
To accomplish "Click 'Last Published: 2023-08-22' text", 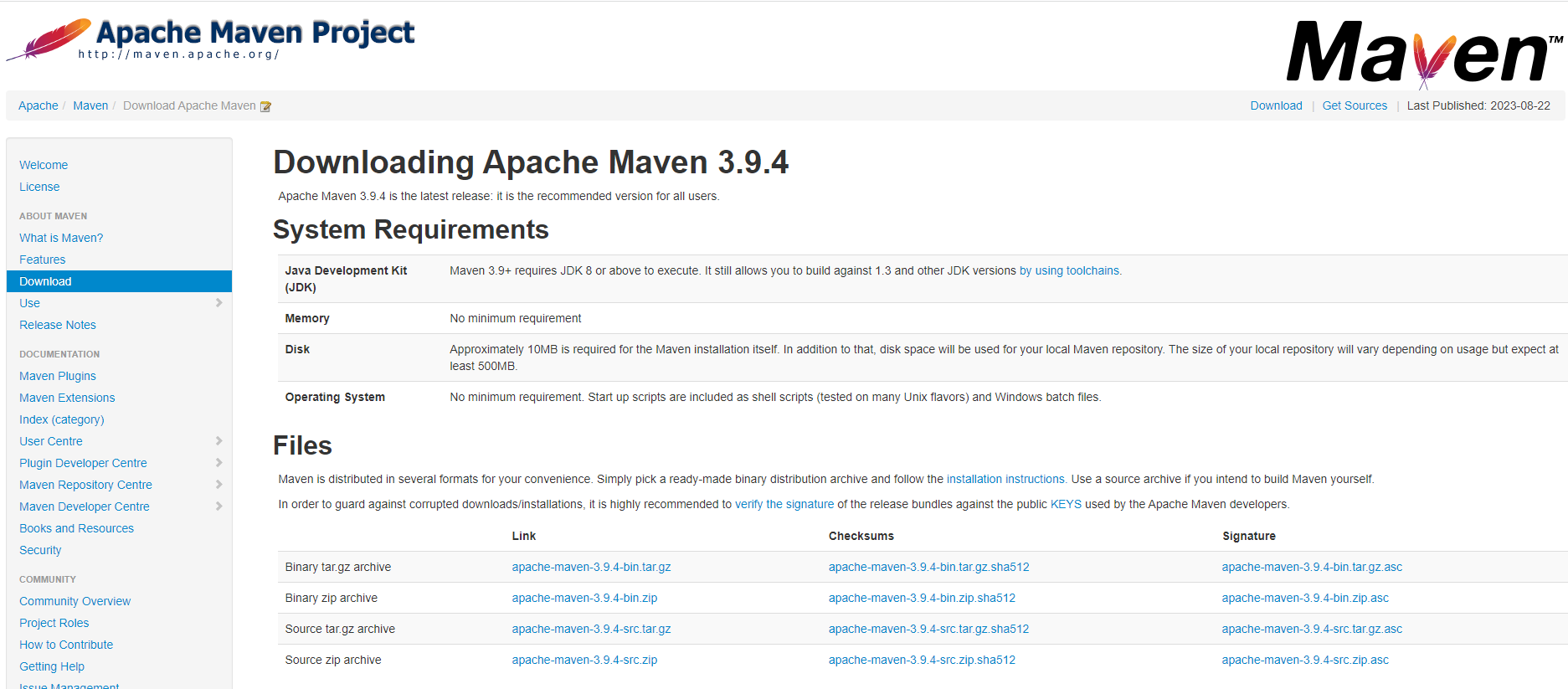I will pyautogui.click(x=1478, y=105).
